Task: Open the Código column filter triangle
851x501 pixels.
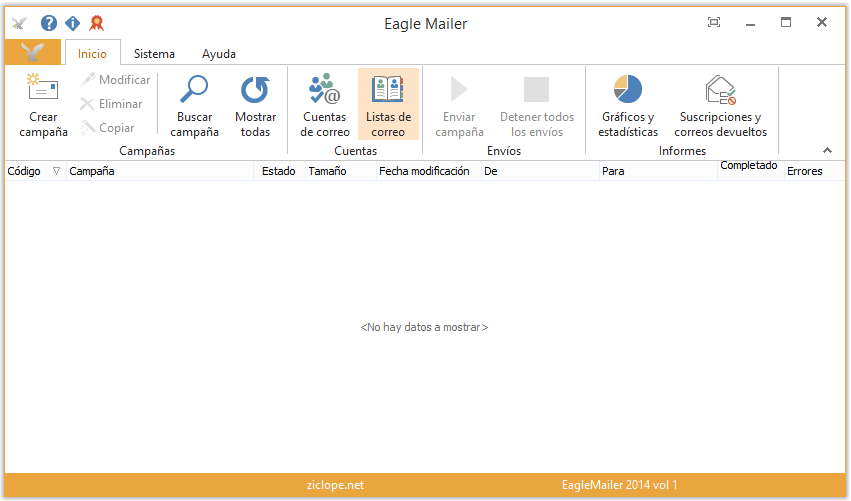Action: (56, 171)
